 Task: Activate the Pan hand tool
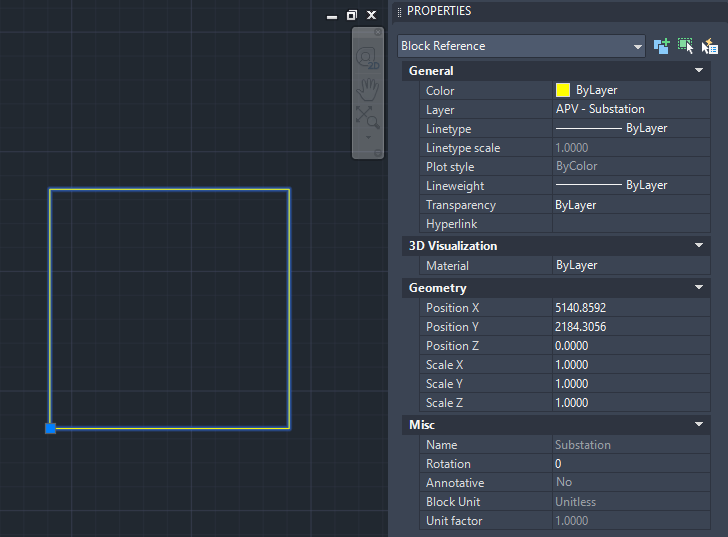368,89
